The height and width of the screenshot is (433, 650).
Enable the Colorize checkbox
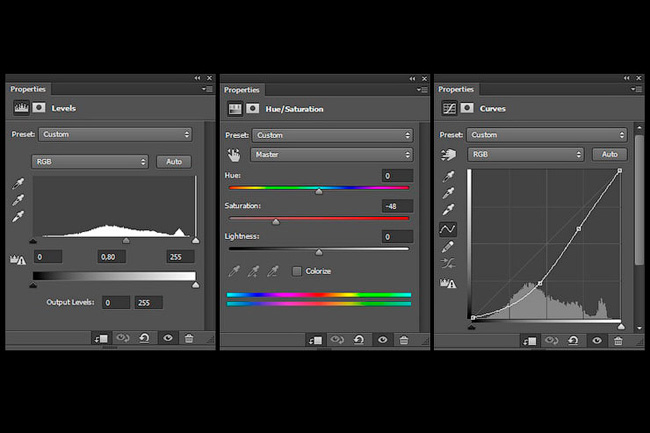(297, 271)
